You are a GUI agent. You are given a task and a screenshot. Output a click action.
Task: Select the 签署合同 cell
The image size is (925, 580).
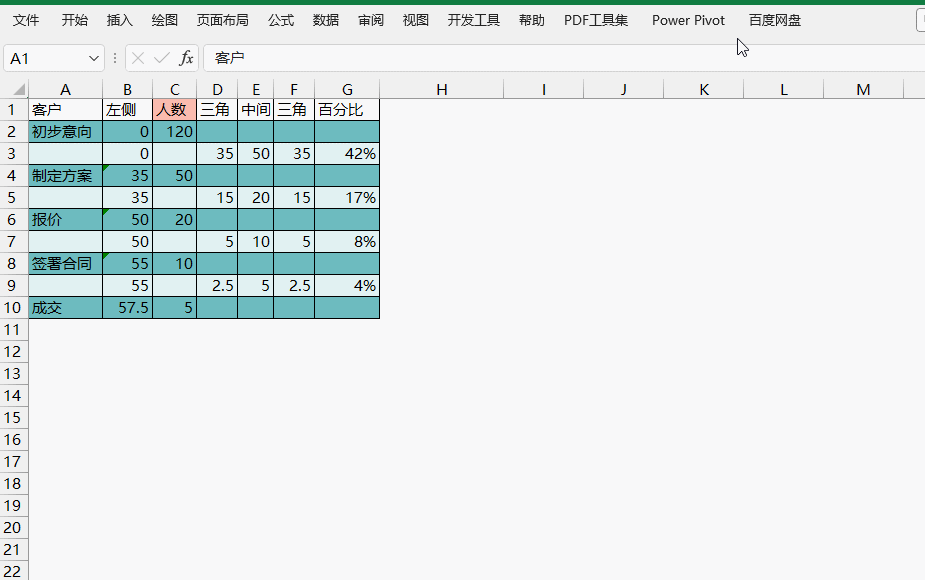tap(65, 264)
